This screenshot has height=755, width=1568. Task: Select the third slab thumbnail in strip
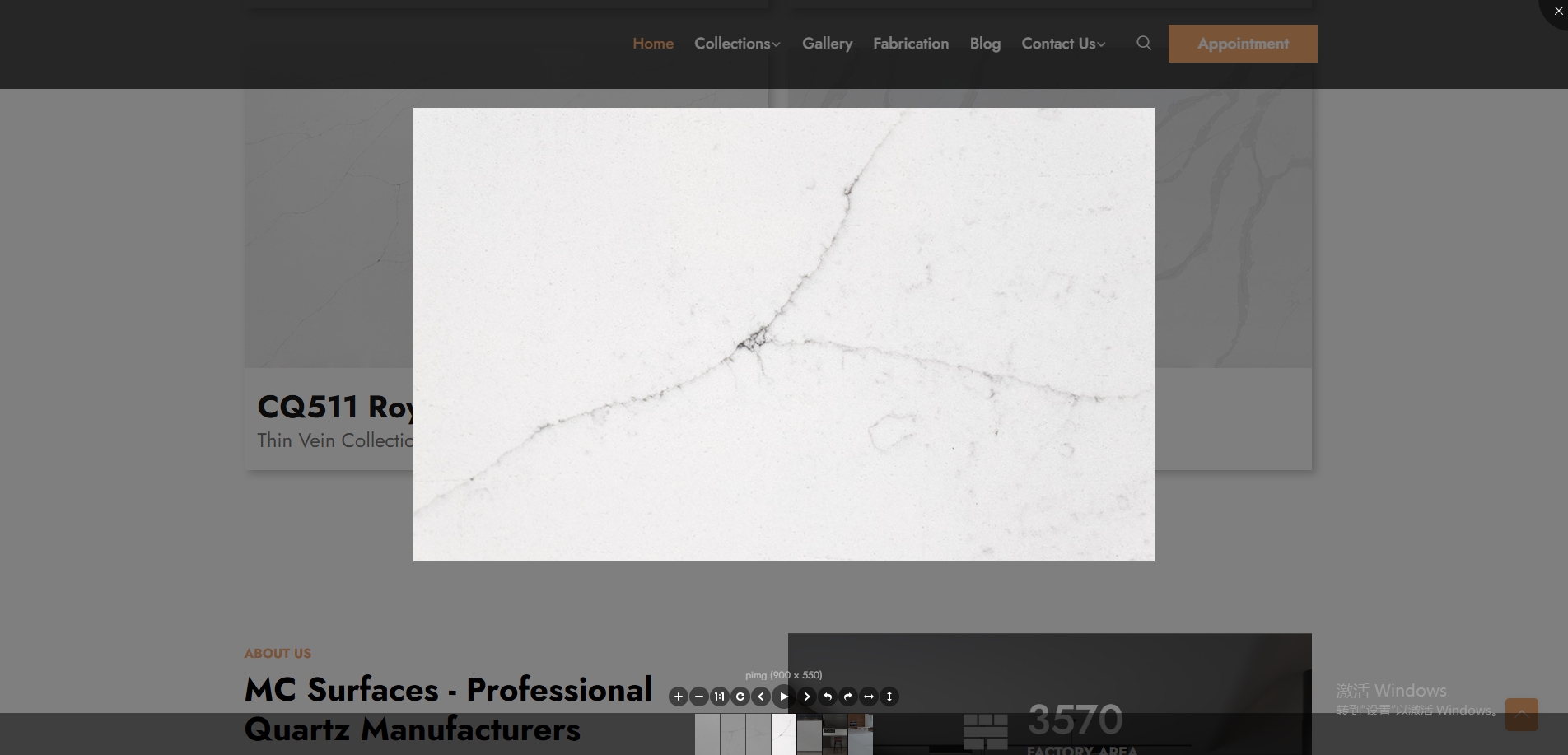(x=758, y=734)
